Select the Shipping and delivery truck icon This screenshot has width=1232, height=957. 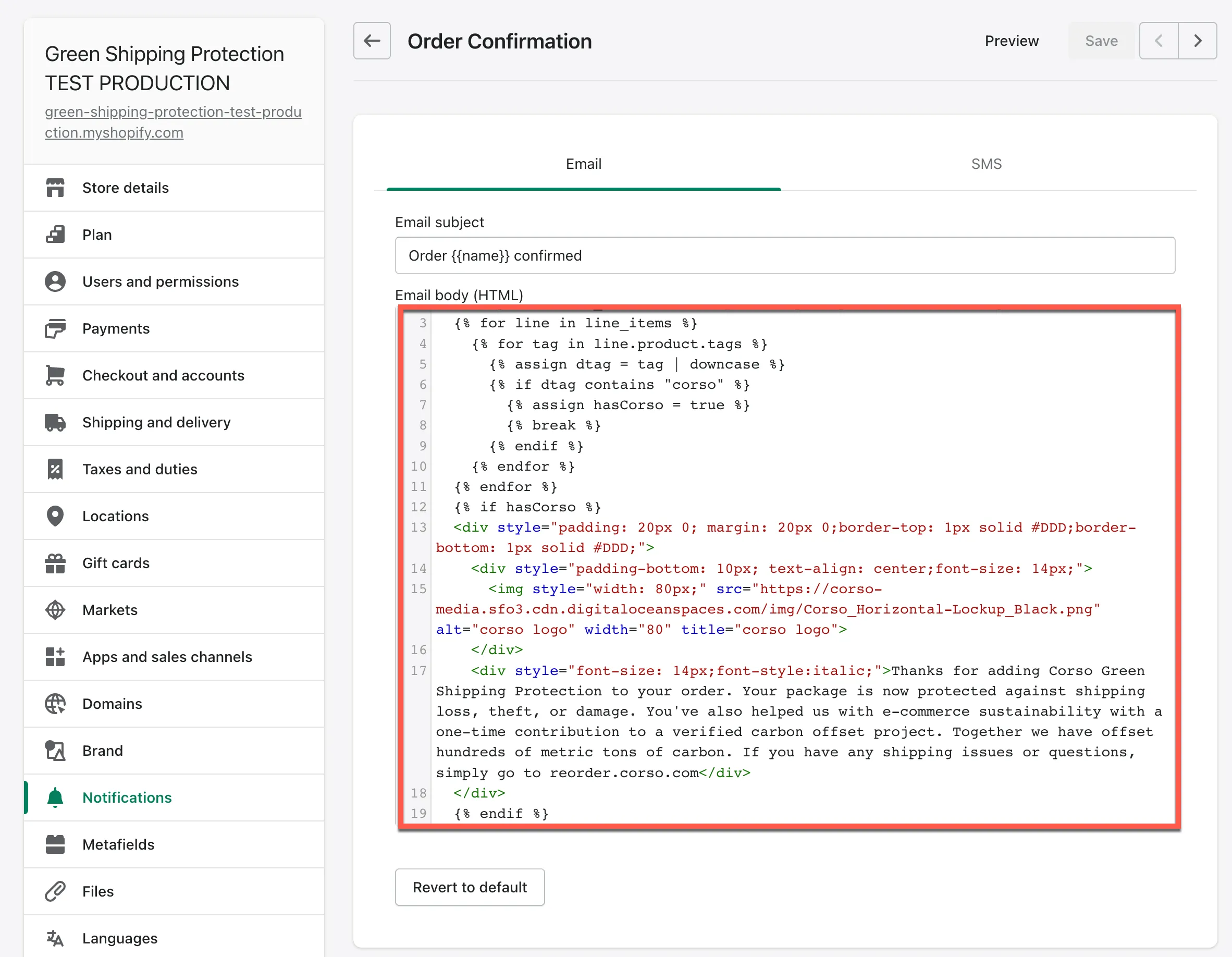click(55, 422)
